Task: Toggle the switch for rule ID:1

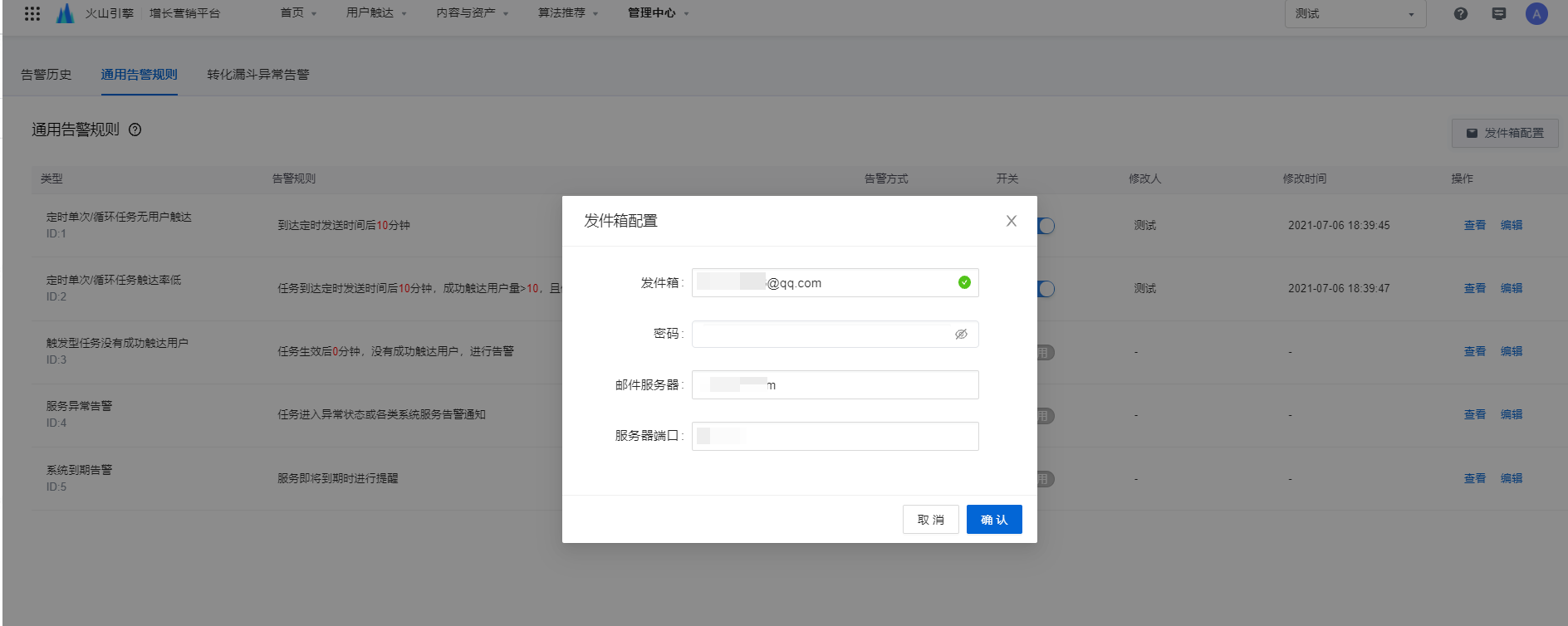Action: (x=1046, y=226)
